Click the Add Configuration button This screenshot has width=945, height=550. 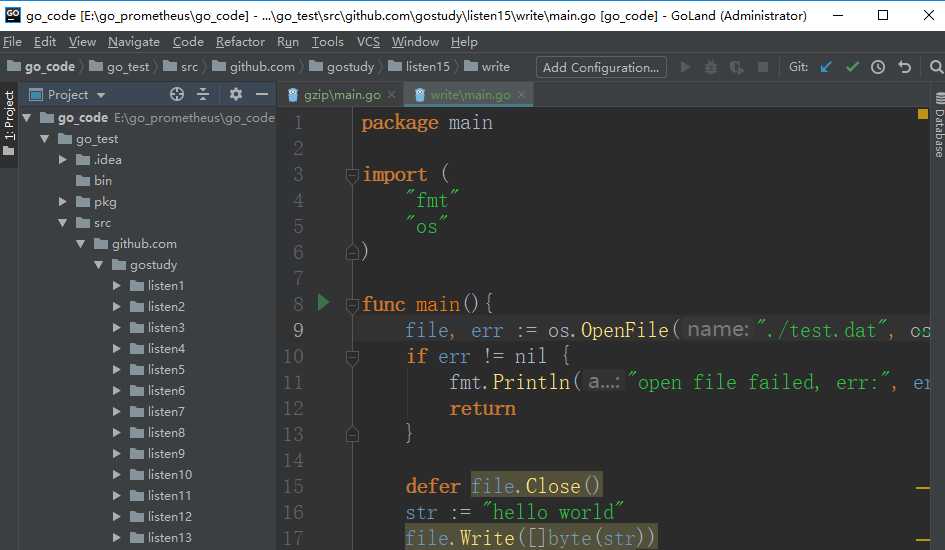point(601,67)
